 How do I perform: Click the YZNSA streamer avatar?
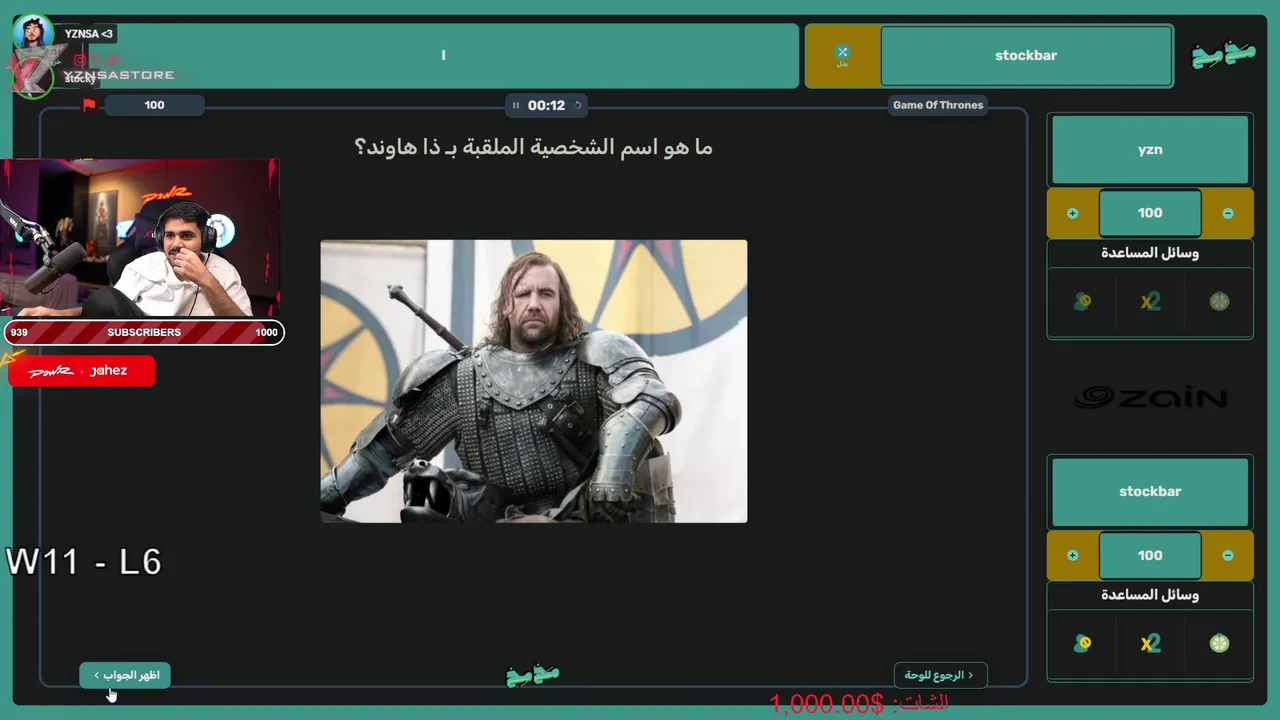pyautogui.click(x=33, y=33)
